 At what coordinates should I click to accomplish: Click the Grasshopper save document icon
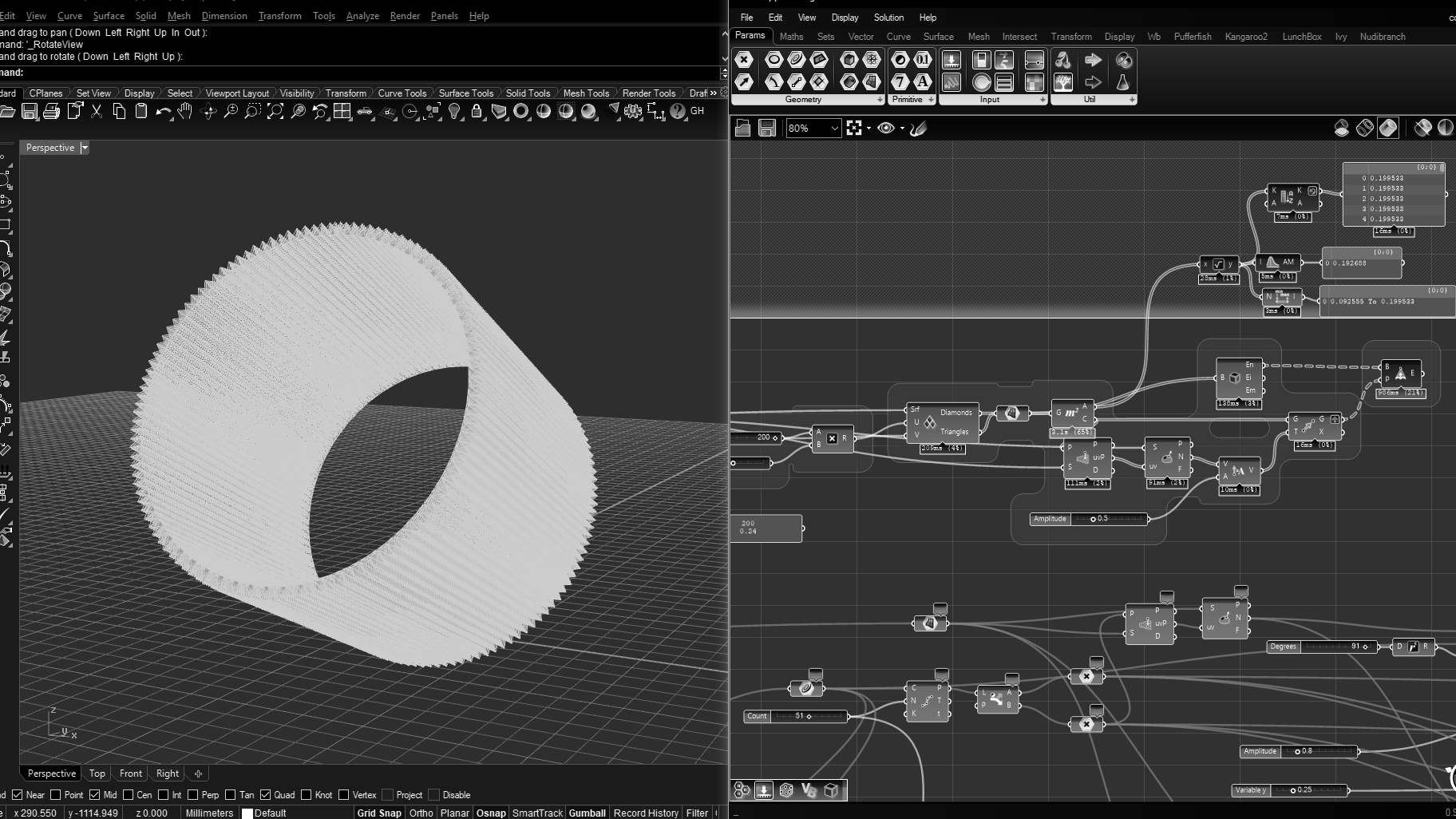click(767, 128)
